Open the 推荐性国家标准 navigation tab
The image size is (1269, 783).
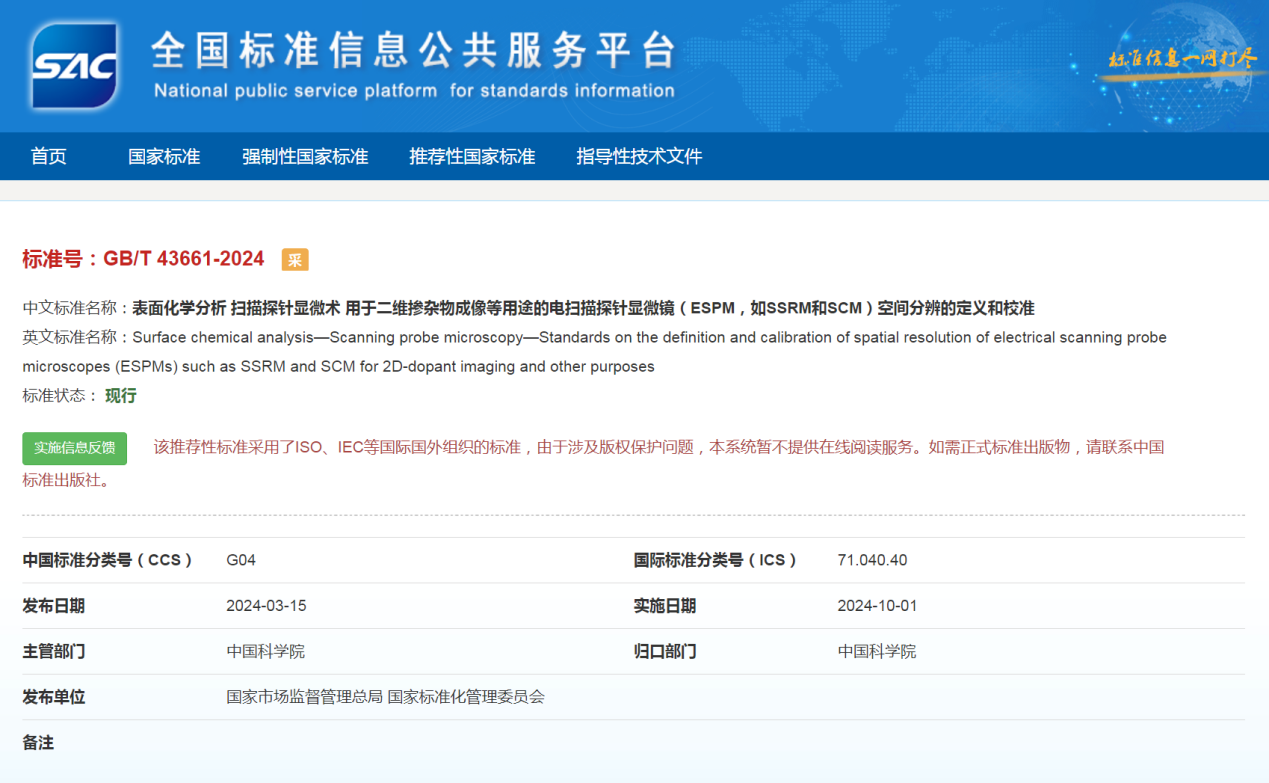point(472,157)
